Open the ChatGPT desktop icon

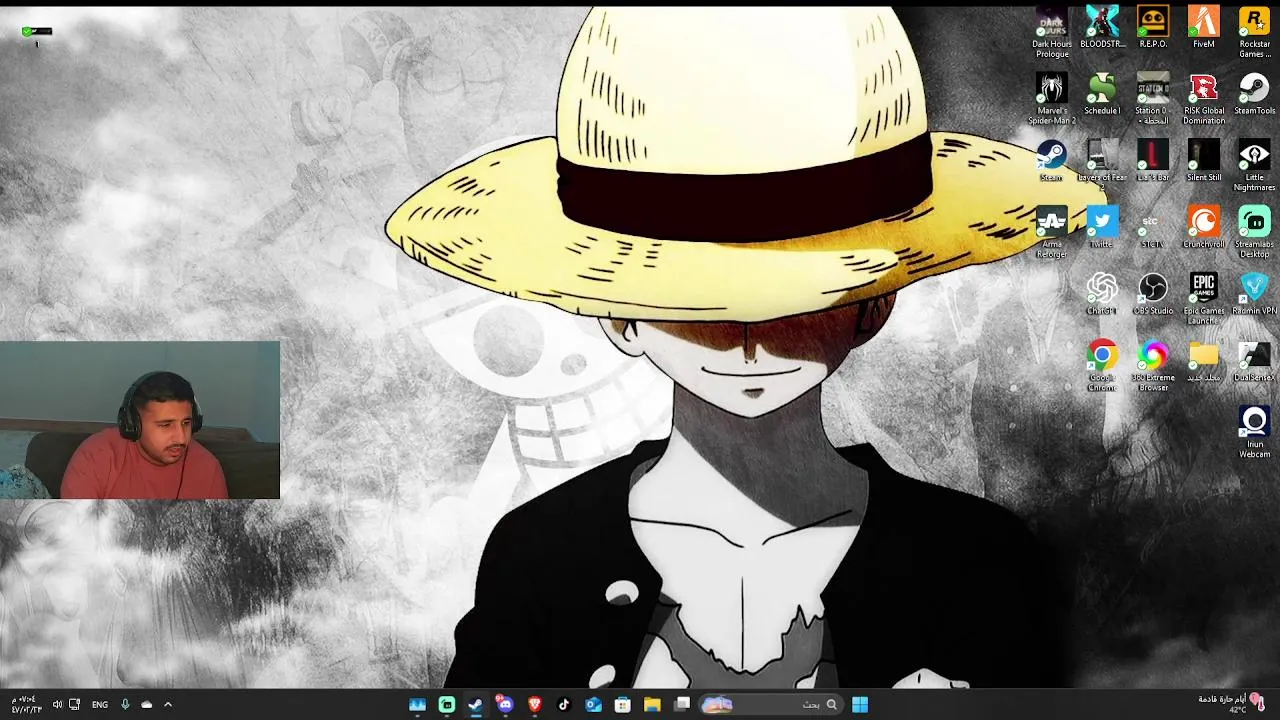pyautogui.click(x=1102, y=294)
